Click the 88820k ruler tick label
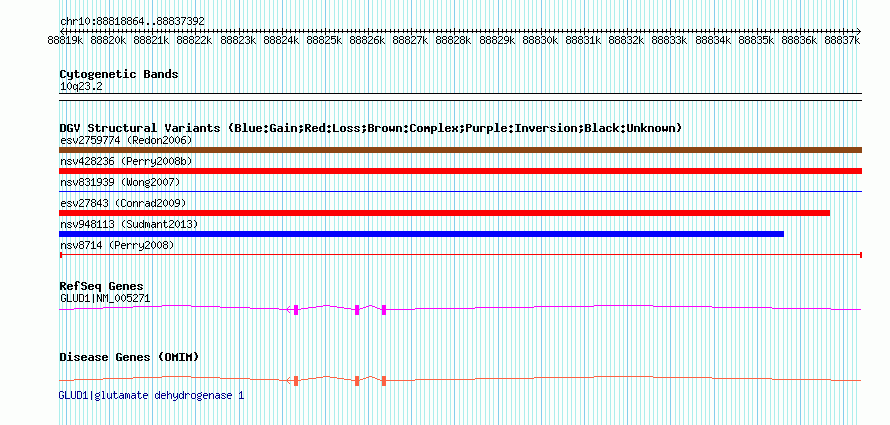The image size is (890, 425). click(x=108, y=40)
